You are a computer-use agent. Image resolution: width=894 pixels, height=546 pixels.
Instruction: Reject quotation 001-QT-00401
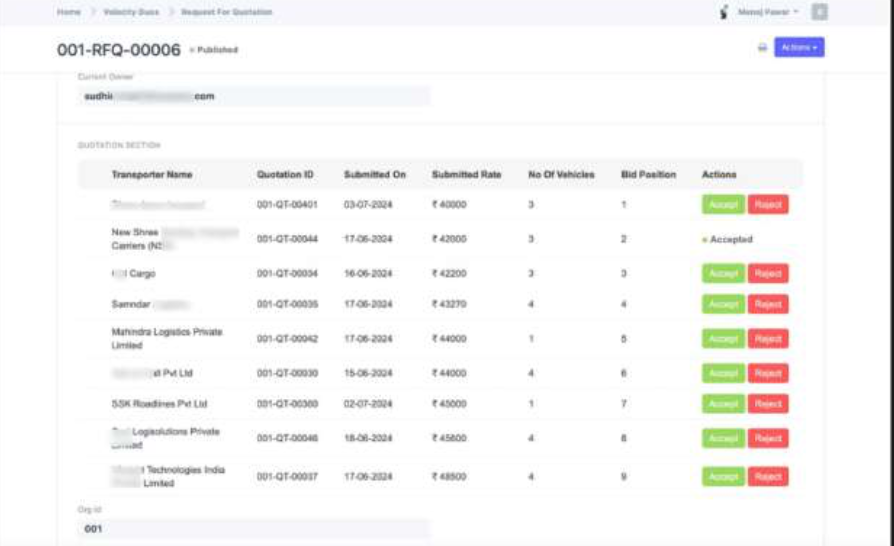[x=768, y=205]
